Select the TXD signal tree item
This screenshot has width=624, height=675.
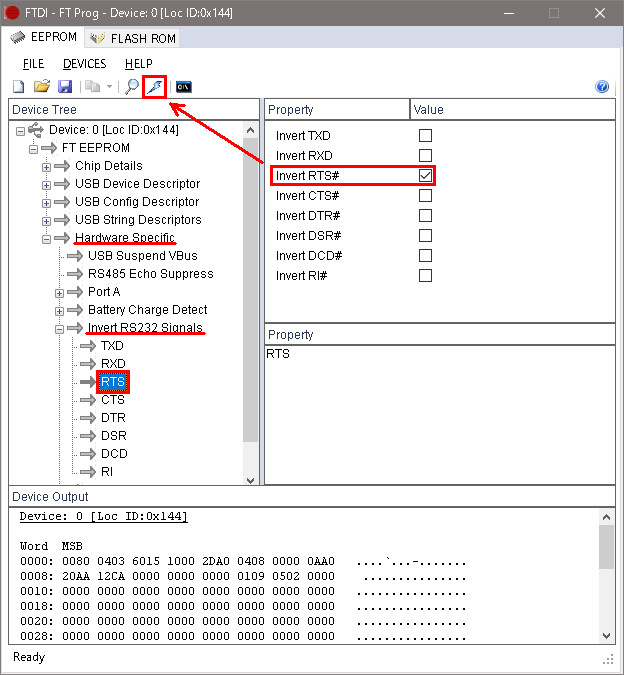[112, 346]
